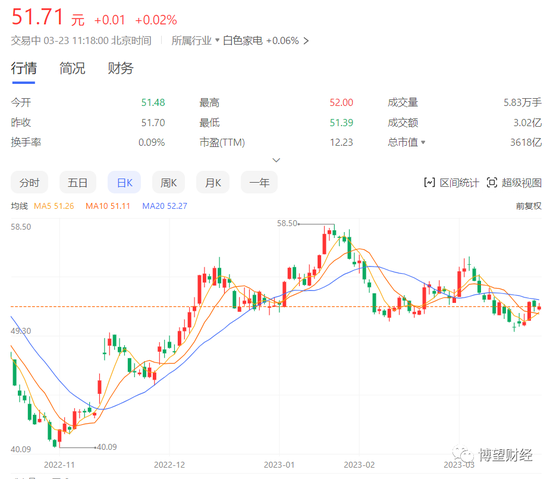Select the 日K chart button
The image size is (550, 479).
[x=124, y=182]
